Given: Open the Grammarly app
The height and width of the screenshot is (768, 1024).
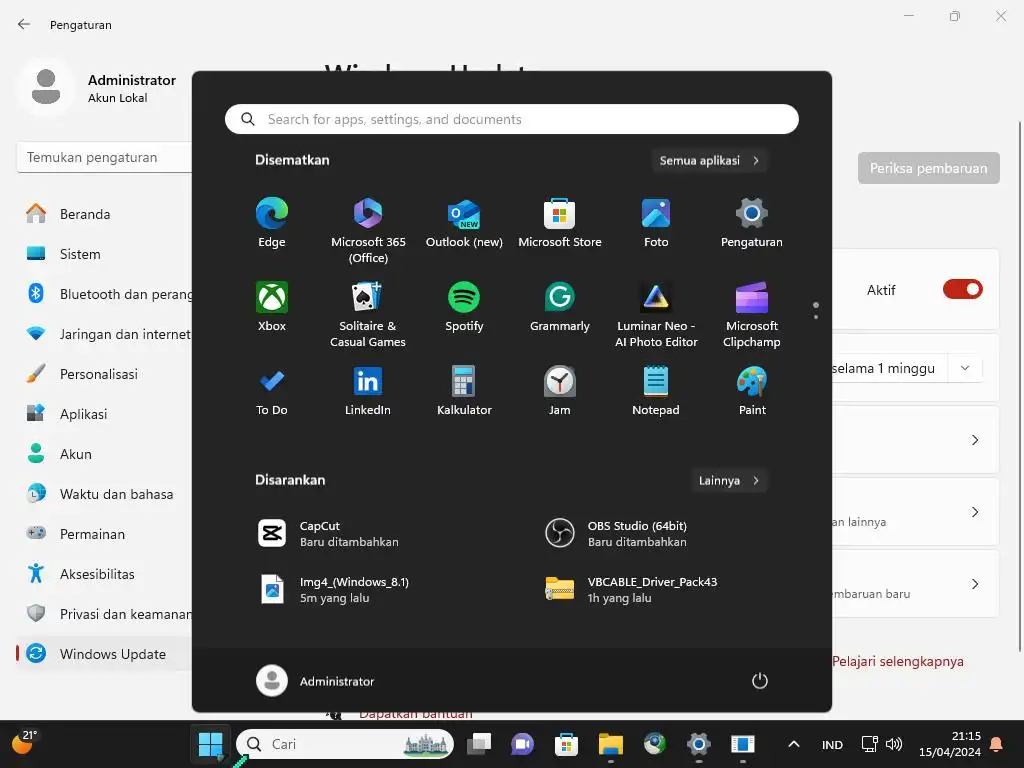Looking at the screenshot, I should tap(560, 306).
